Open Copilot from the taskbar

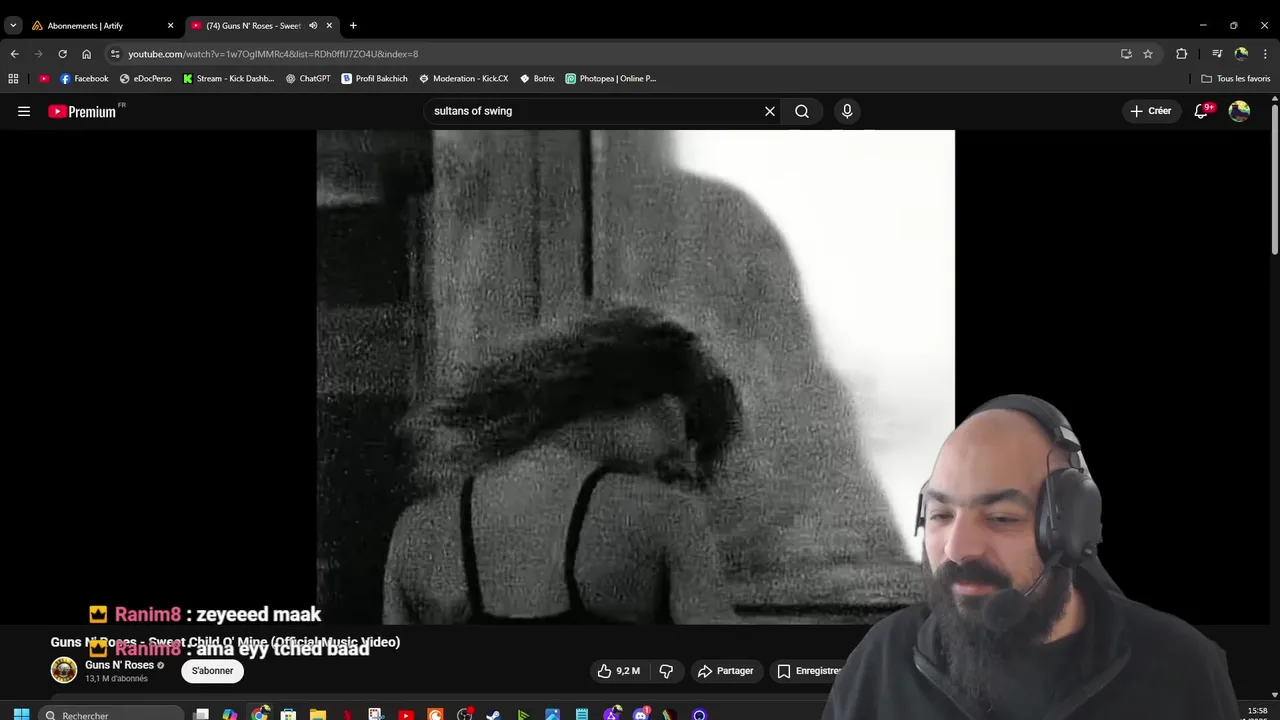pos(230,714)
